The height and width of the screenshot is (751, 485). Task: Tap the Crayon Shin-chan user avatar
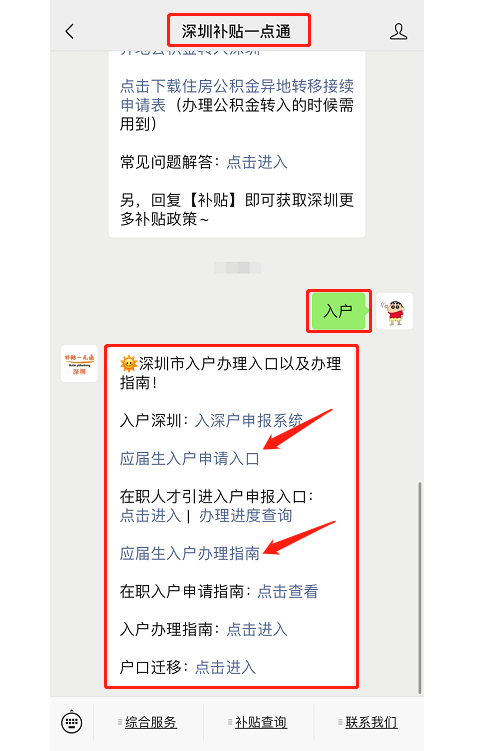(395, 311)
